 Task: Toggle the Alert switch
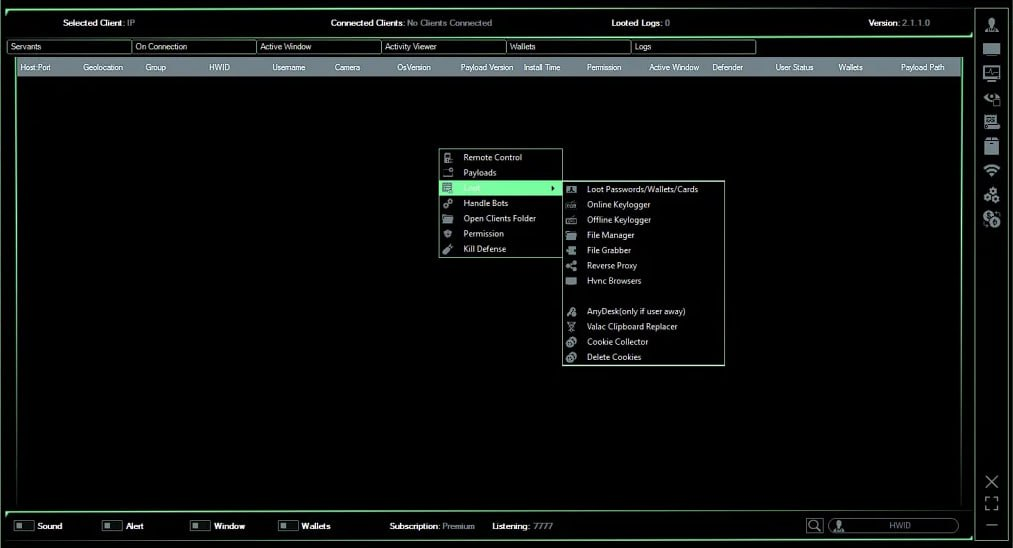click(112, 525)
